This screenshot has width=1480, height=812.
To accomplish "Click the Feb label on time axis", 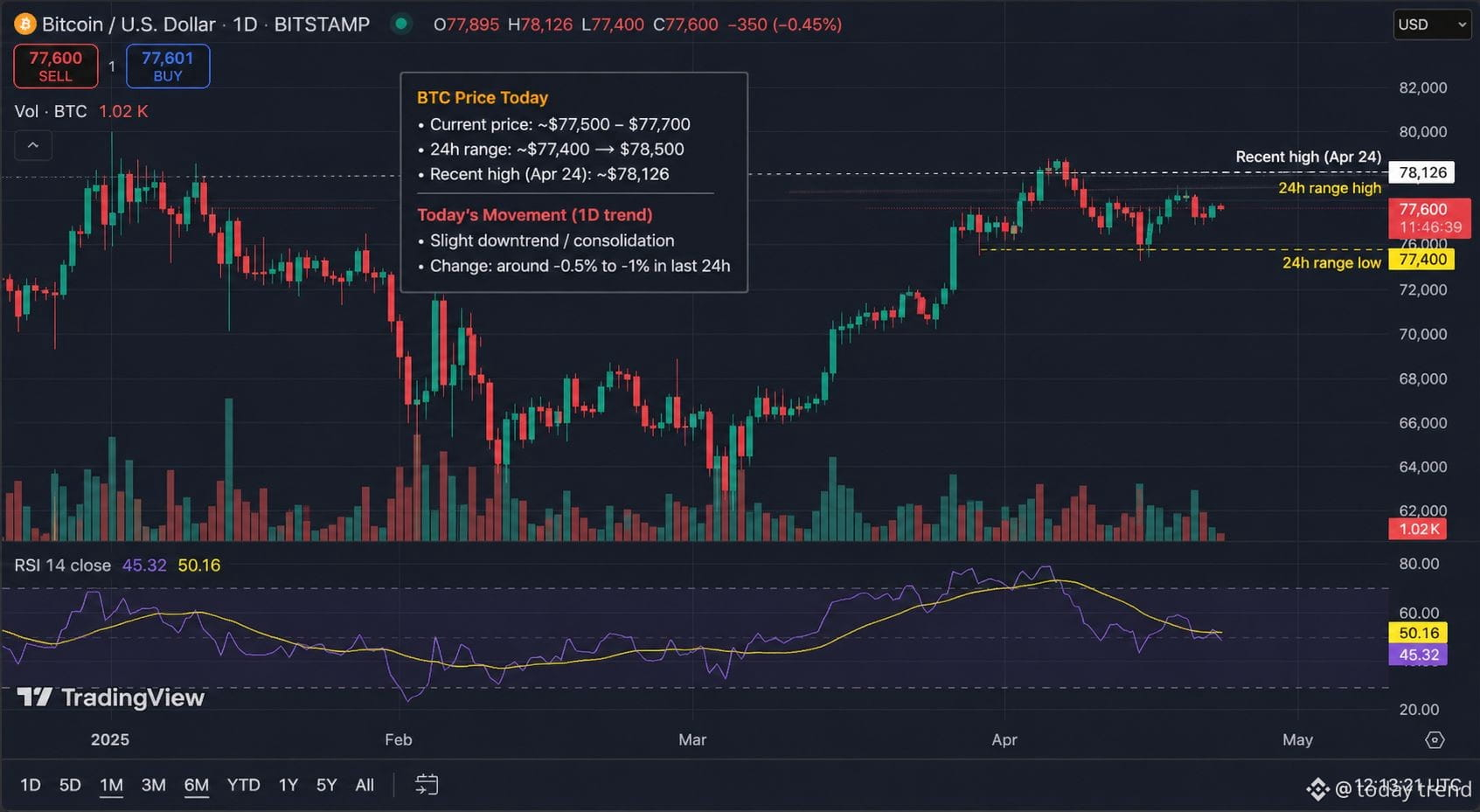I will 398,739.
